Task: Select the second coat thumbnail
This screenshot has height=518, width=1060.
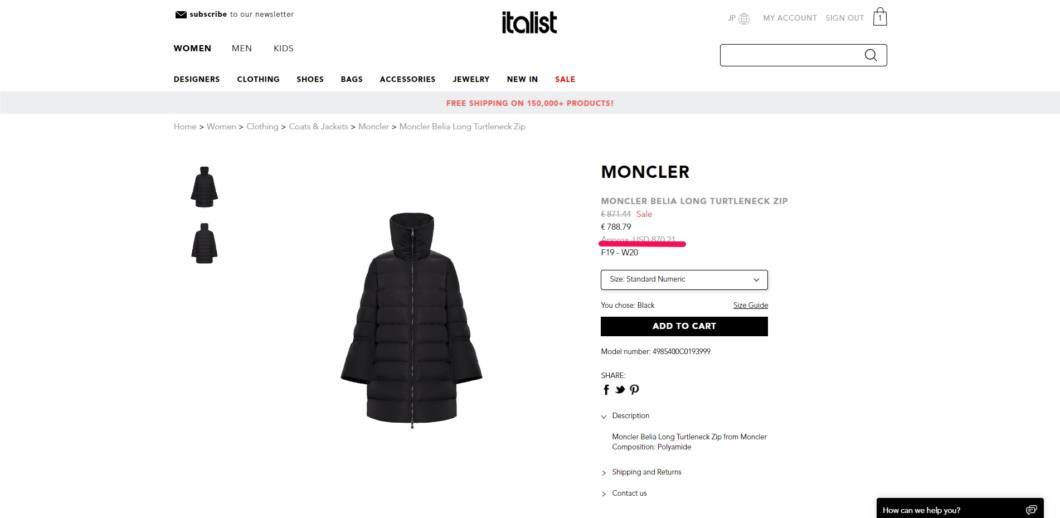Action: 204,243
